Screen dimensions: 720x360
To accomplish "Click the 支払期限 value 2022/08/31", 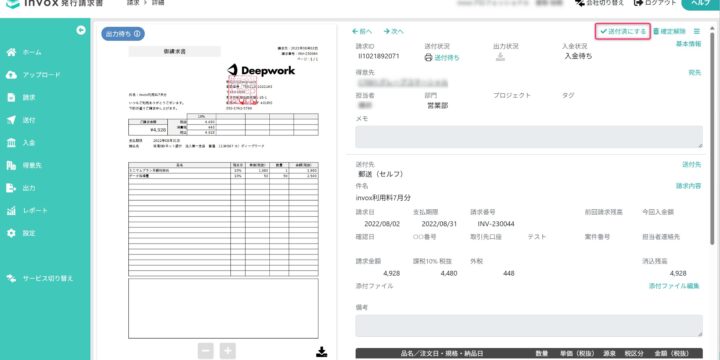I will click(x=439, y=224).
